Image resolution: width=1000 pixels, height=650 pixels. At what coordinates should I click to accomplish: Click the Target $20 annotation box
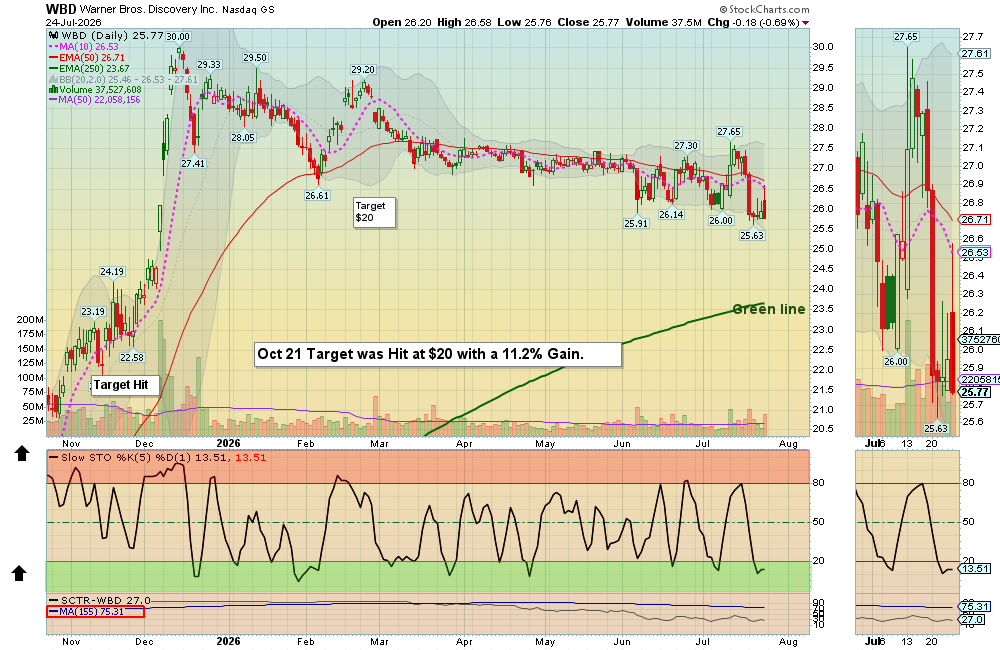tap(375, 212)
